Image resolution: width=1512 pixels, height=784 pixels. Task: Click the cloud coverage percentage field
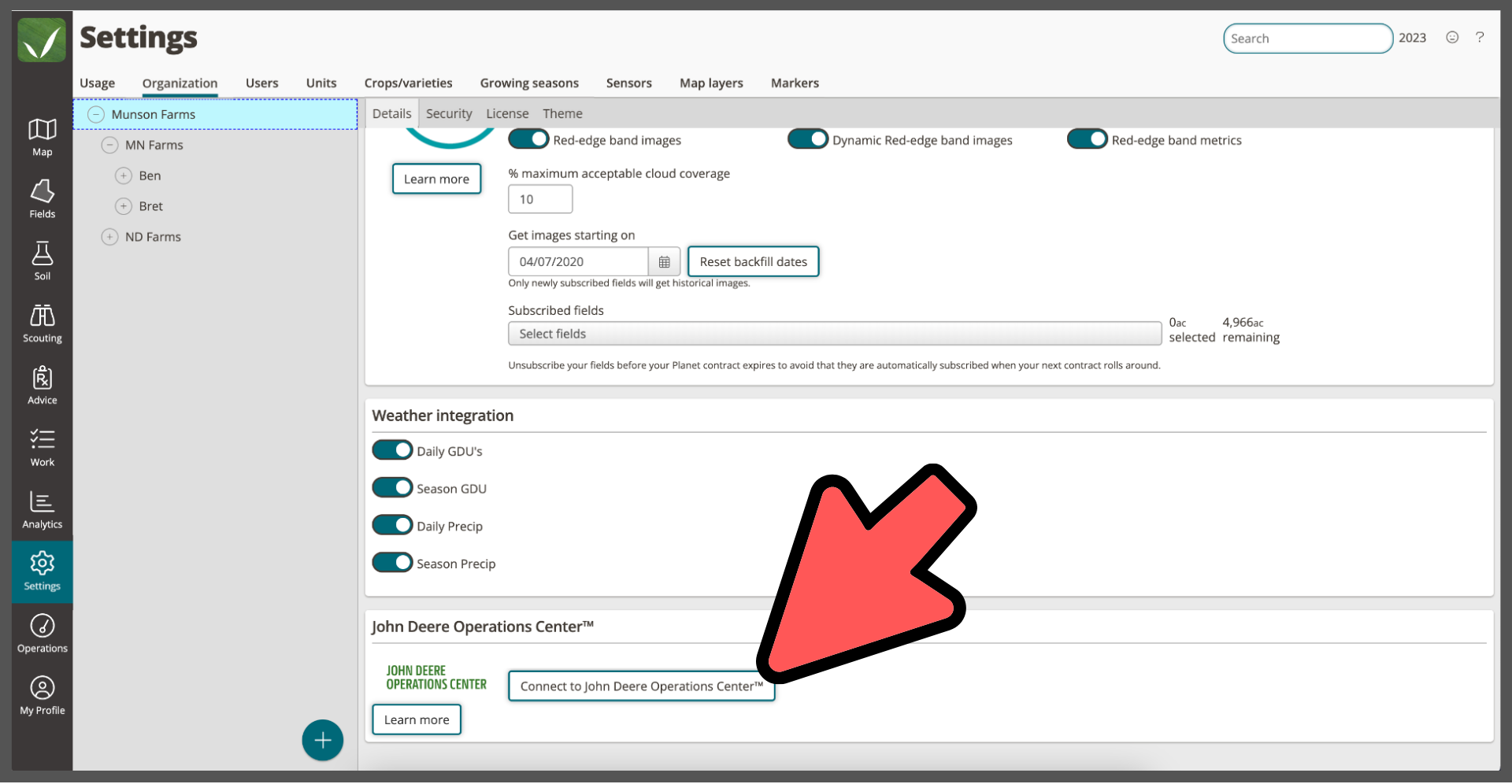540,200
